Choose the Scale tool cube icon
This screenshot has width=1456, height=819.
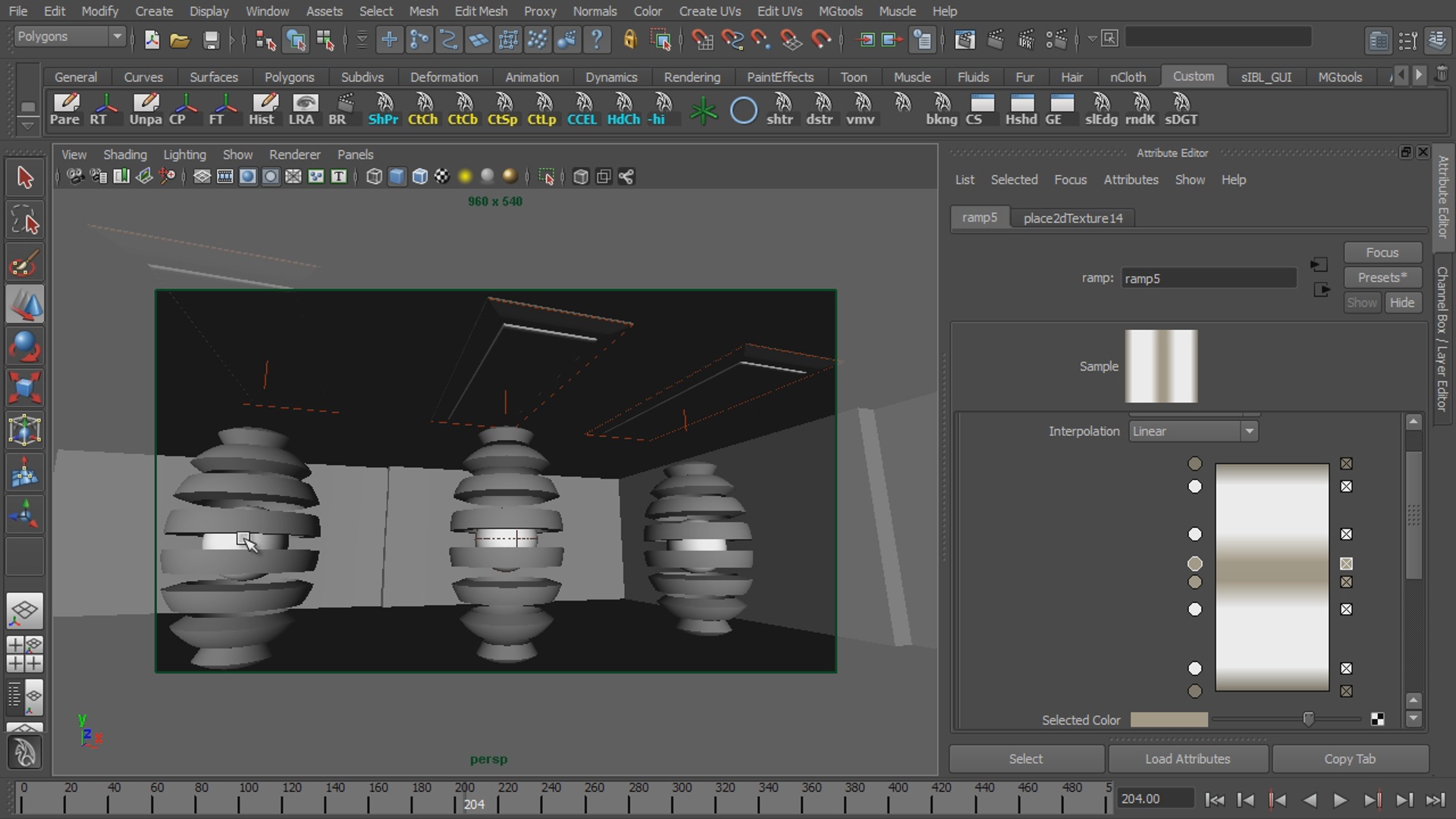24,388
